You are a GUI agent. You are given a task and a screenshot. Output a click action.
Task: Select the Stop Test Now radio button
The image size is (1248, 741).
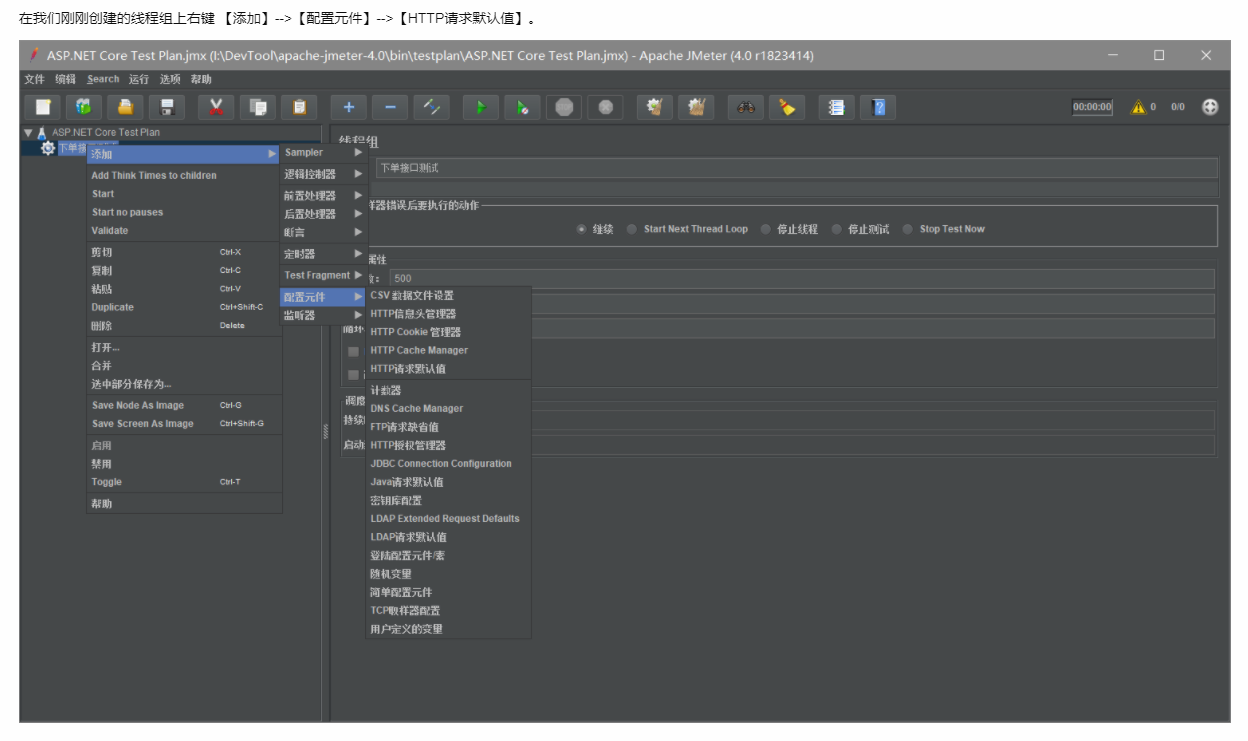click(x=908, y=229)
